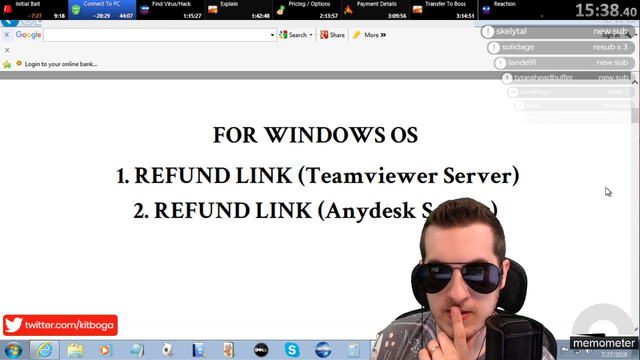Select the Pricing / Options split
Screen dimensions: 640x360
coord(307,10)
